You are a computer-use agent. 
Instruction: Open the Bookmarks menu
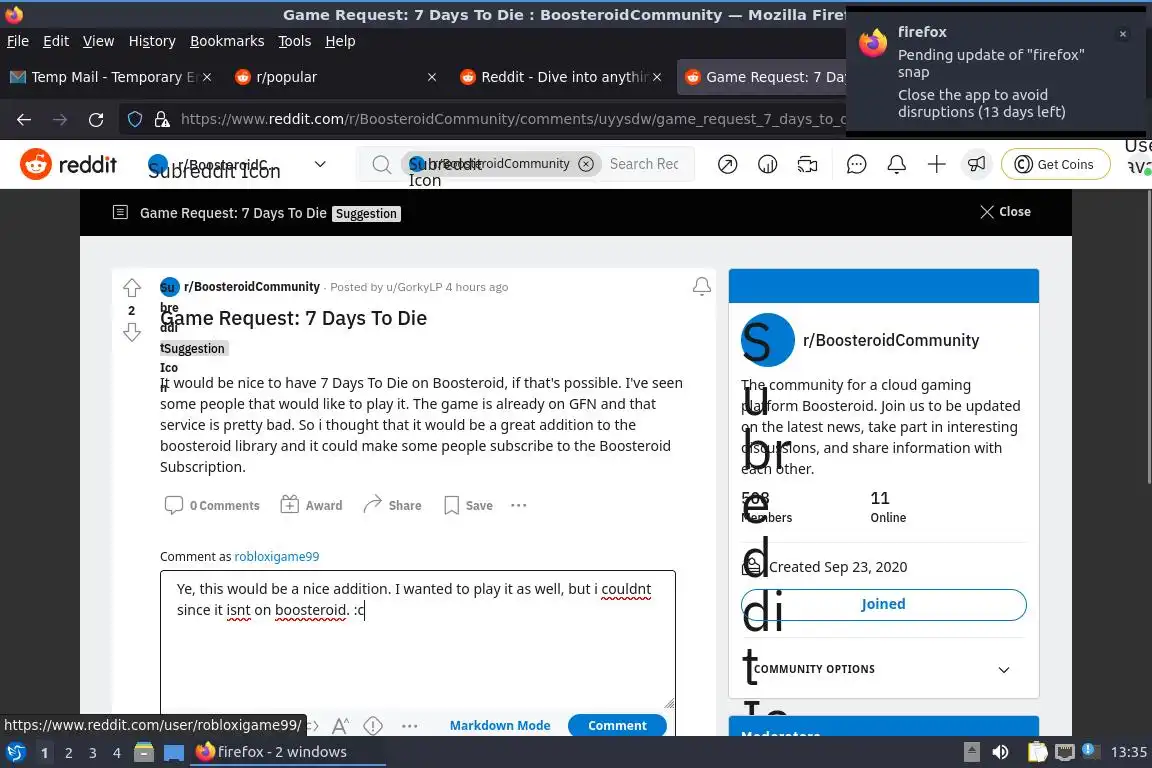click(227, 41)
